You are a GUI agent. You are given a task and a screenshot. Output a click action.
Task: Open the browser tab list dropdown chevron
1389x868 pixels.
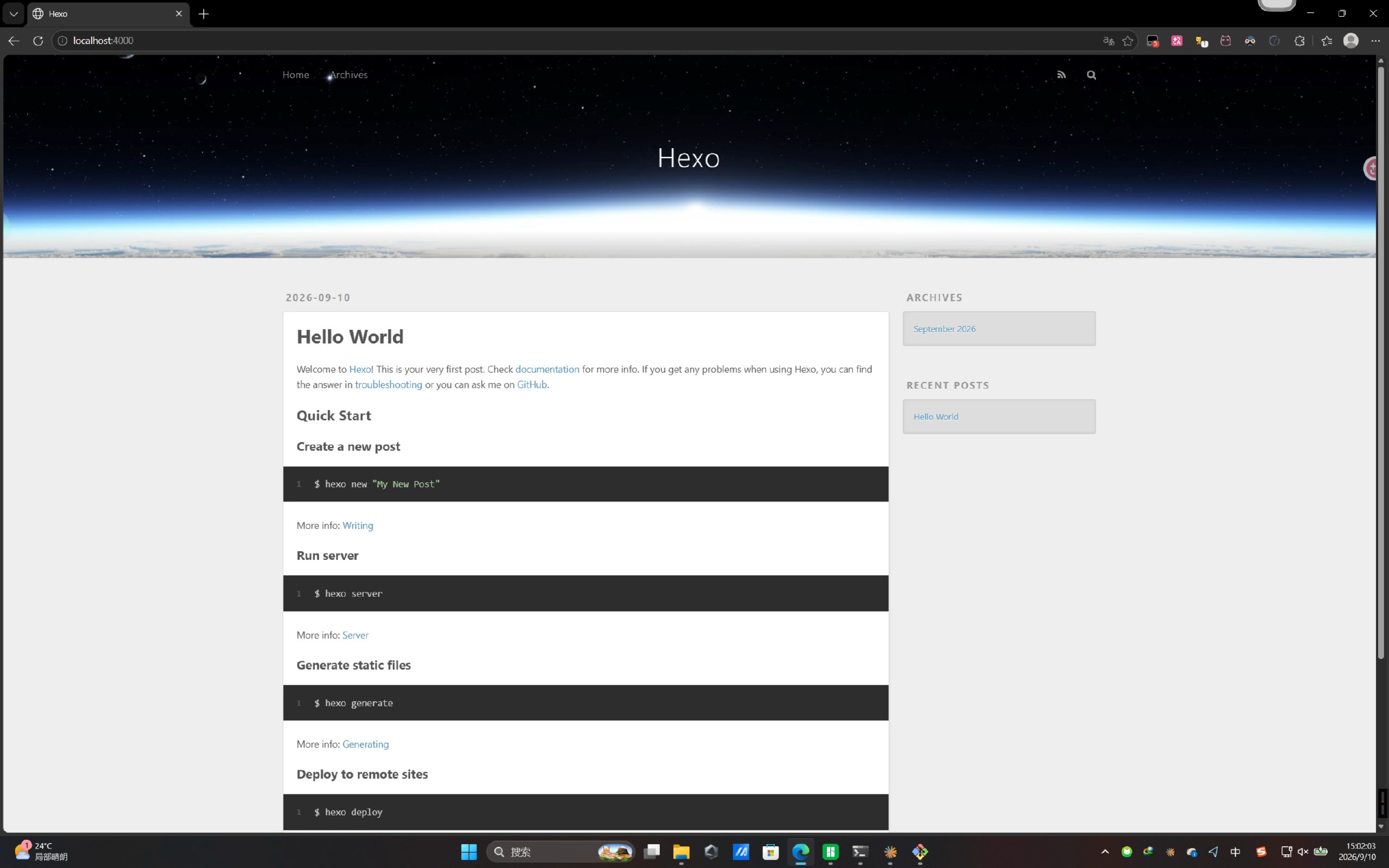[14, 14]
